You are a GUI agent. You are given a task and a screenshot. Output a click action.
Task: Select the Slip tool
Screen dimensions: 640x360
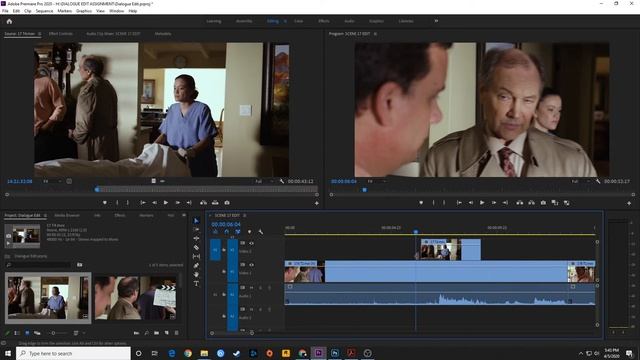point(196,256)
